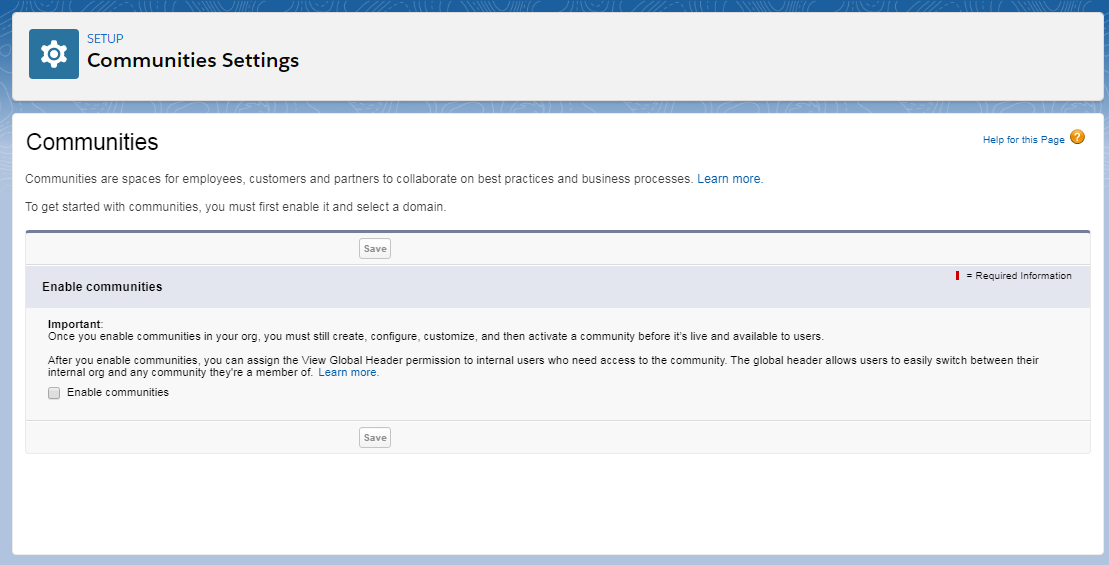Click the Important label text

click(74, 324)
